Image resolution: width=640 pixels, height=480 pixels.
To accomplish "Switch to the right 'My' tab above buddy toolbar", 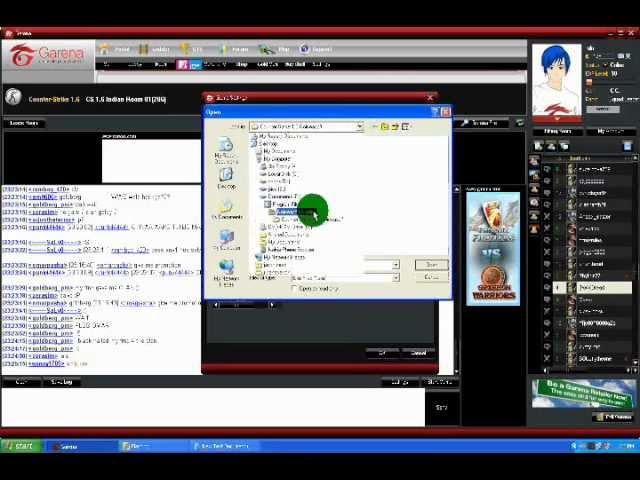I will [x=611, y=131].
